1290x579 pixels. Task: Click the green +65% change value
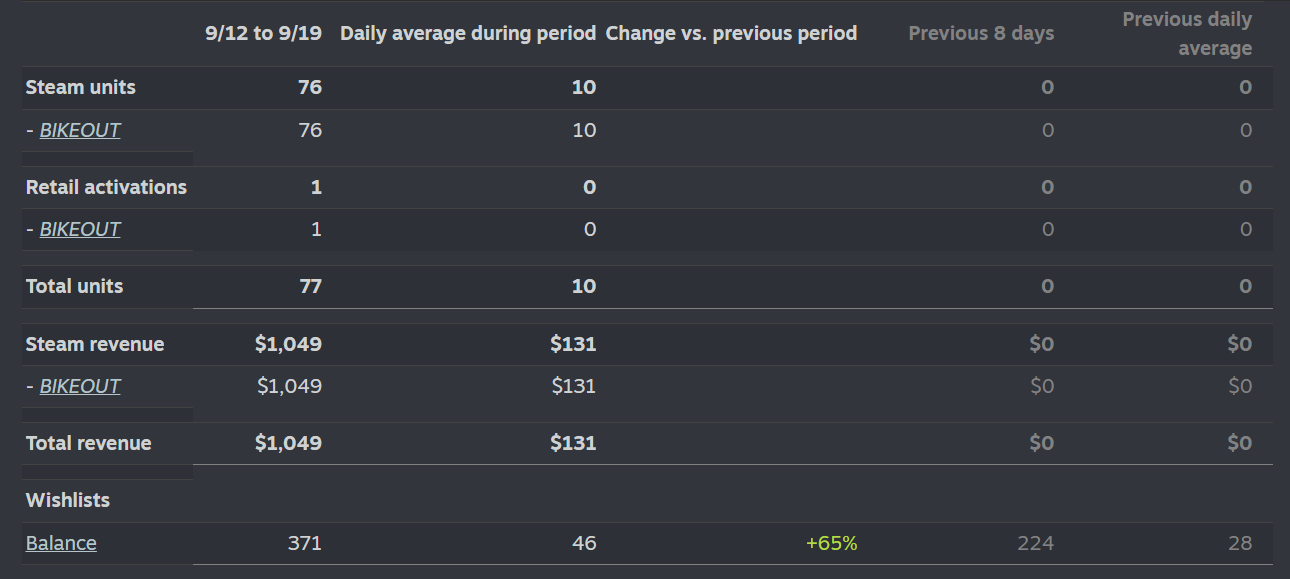click(831, 543)
